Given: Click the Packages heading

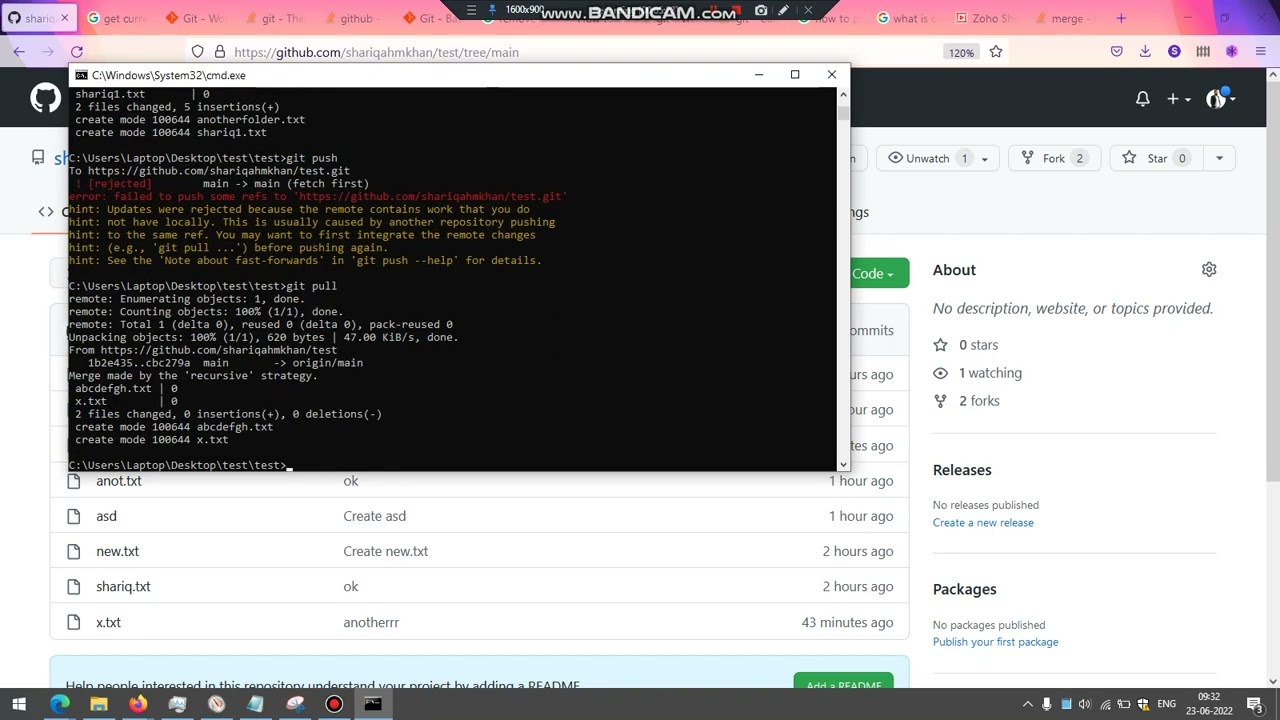Looking at the screenshot, I should 964,589.
